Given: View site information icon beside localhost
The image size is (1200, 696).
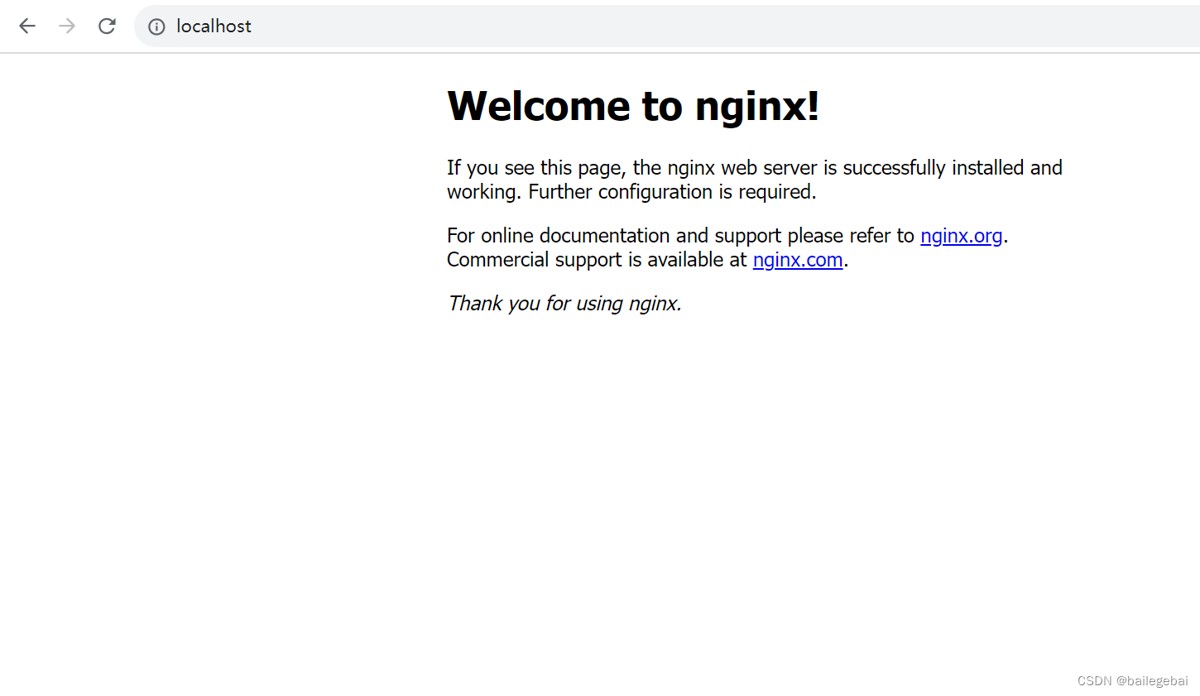Looking at the screenshot, I should tap(156, 27).
